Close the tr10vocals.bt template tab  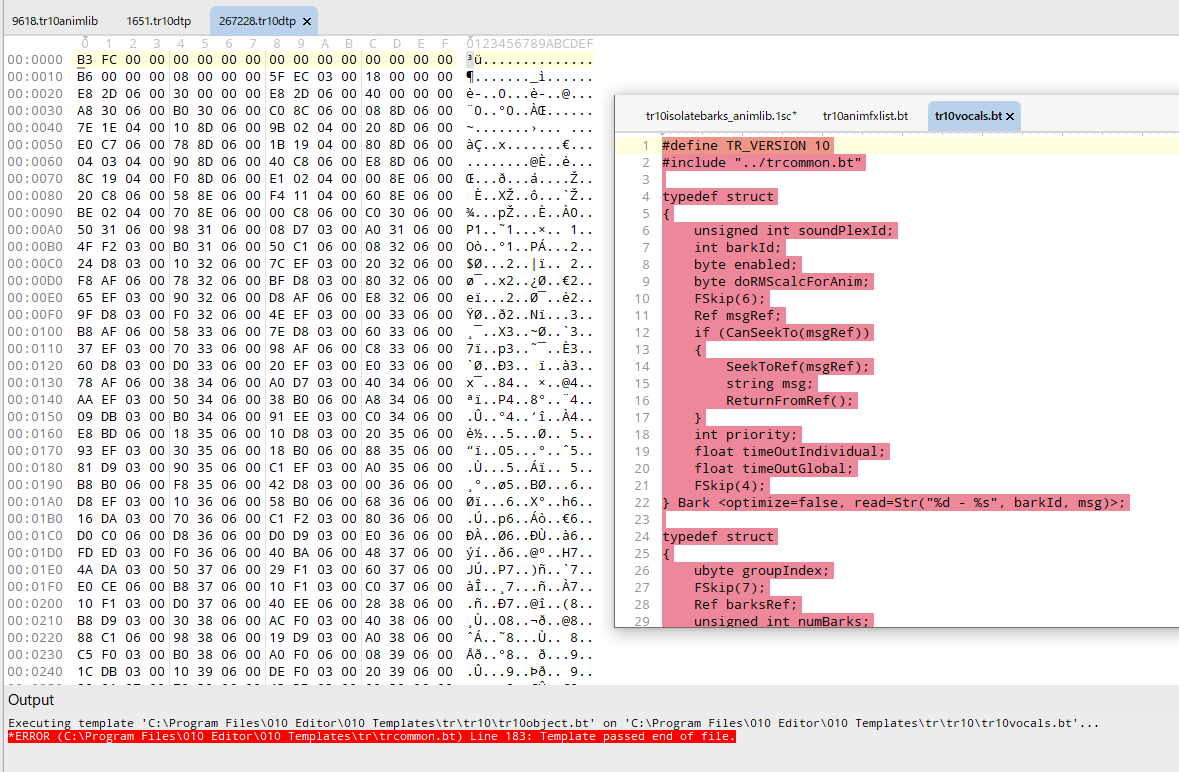[x=1010, y=117]
